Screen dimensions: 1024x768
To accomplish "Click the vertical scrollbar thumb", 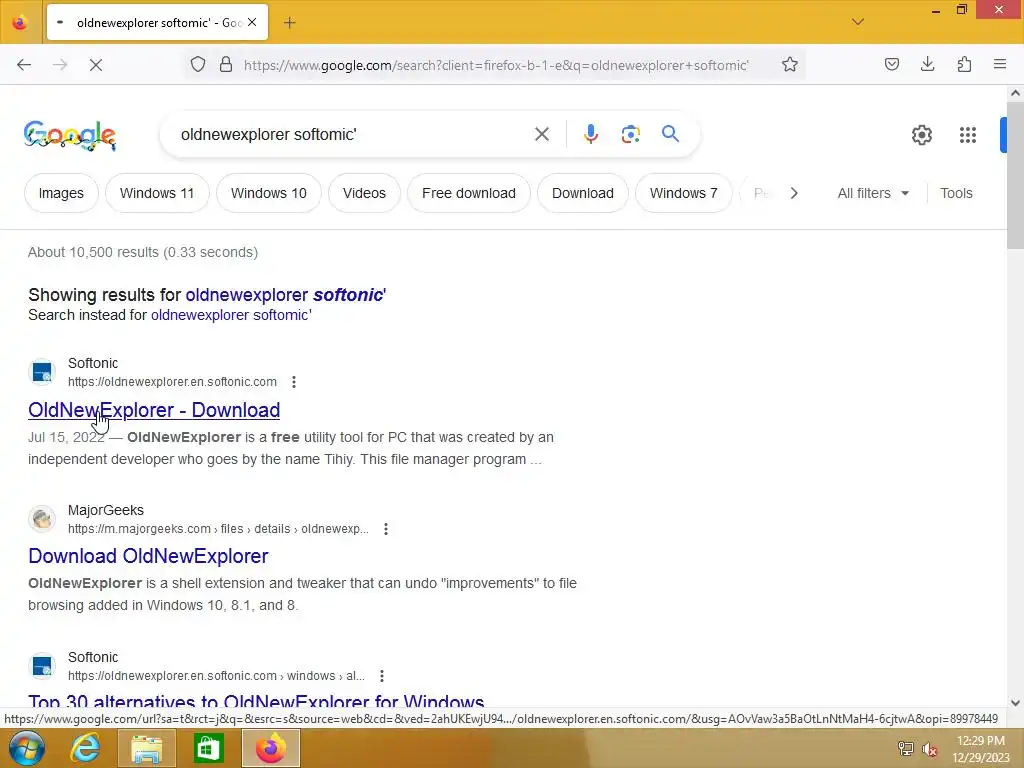I will point(1015,175).
